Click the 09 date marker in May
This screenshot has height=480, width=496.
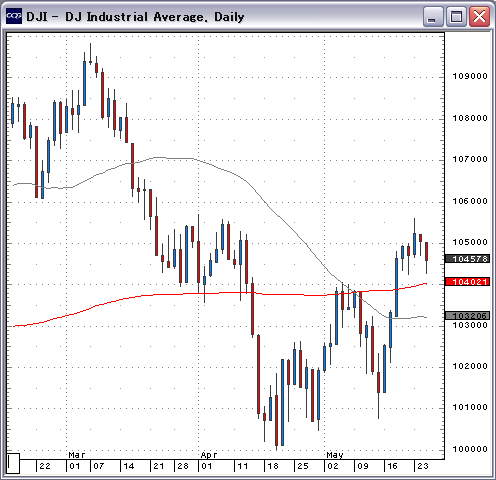coord(363,466)
